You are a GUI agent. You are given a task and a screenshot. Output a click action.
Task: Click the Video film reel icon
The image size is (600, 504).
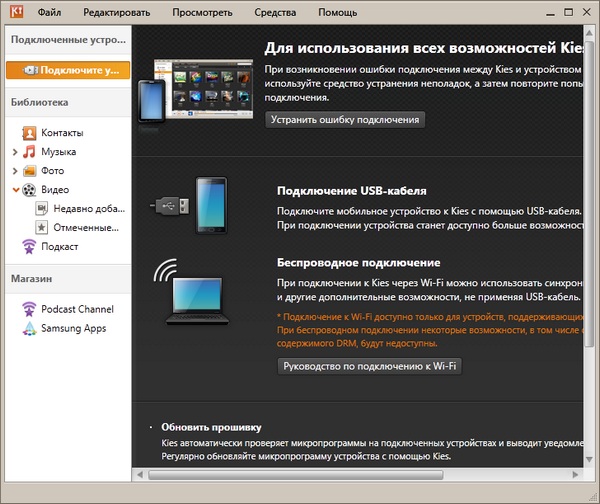click(30, 190)
